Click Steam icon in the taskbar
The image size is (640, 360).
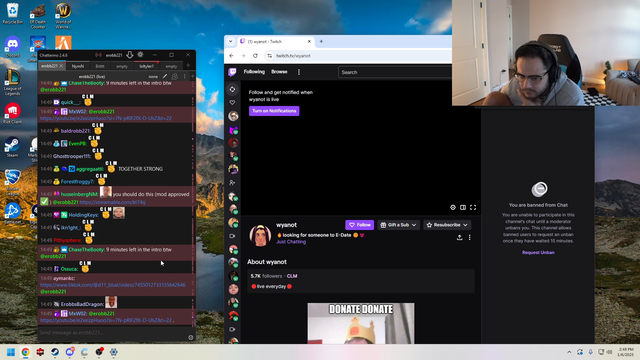(55, 352)
